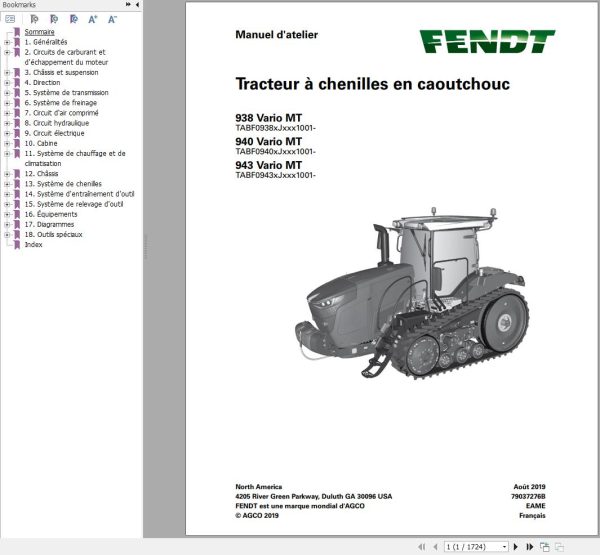Expand 17. Diagrammes bookmark node
600x555 pixels.
(x=7, y=224)
